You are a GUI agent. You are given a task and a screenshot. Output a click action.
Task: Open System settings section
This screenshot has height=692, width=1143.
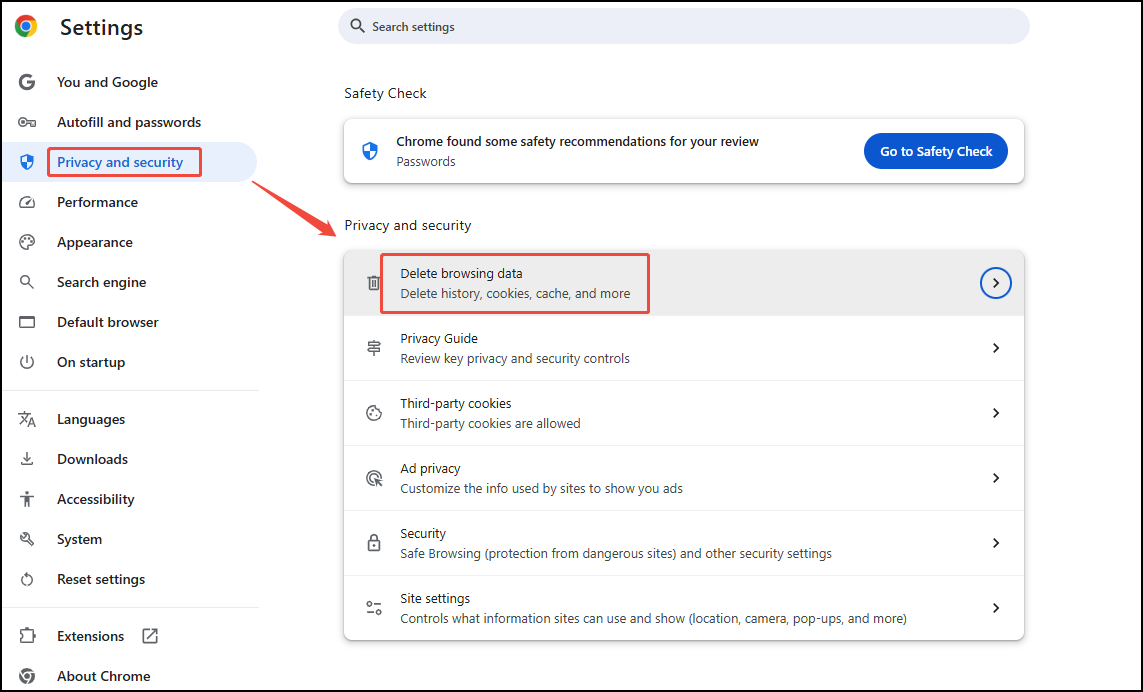point(79,539)
